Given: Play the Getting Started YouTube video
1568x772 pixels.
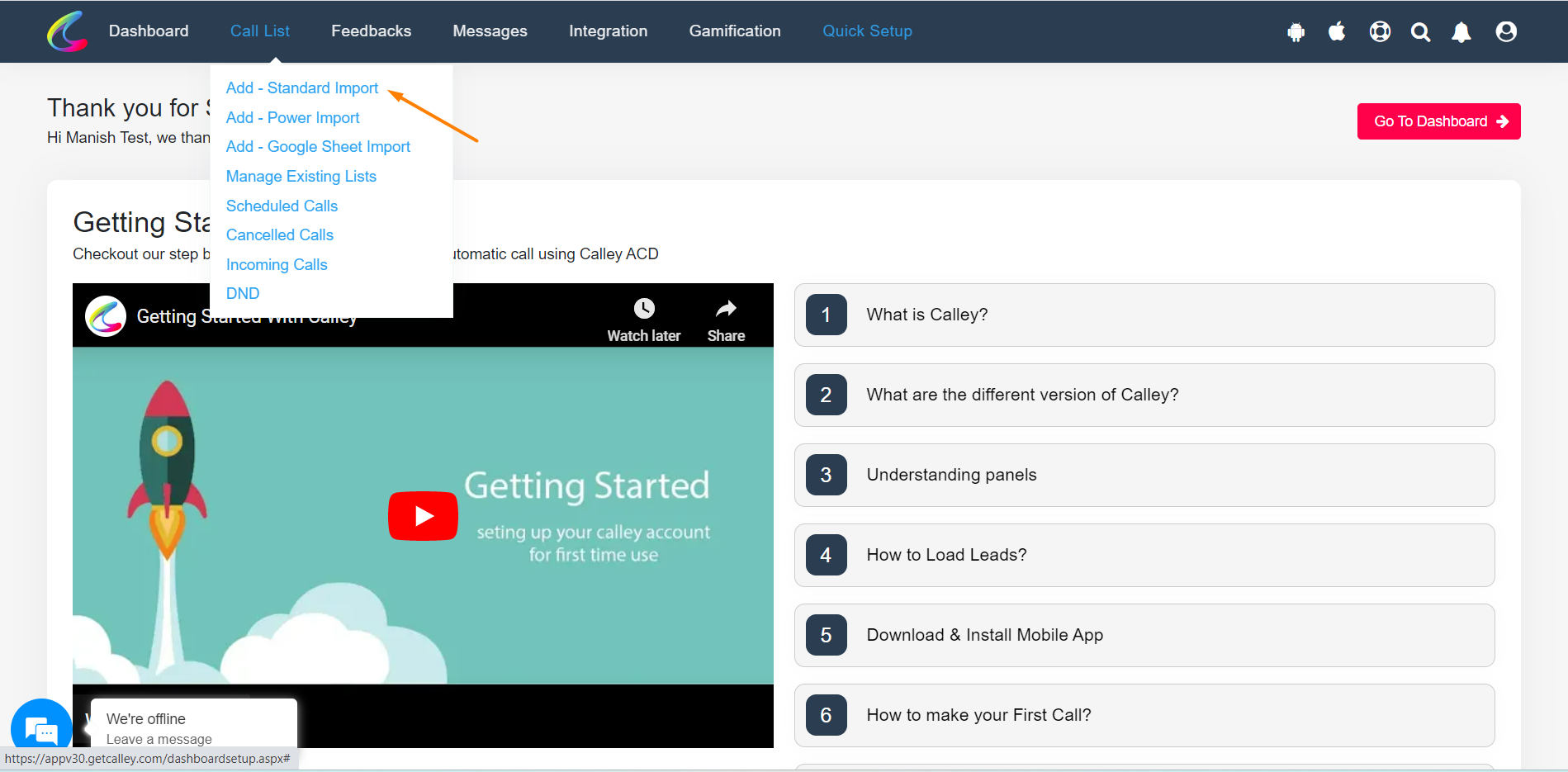Looking at the screenshot, I should (423, 516).
